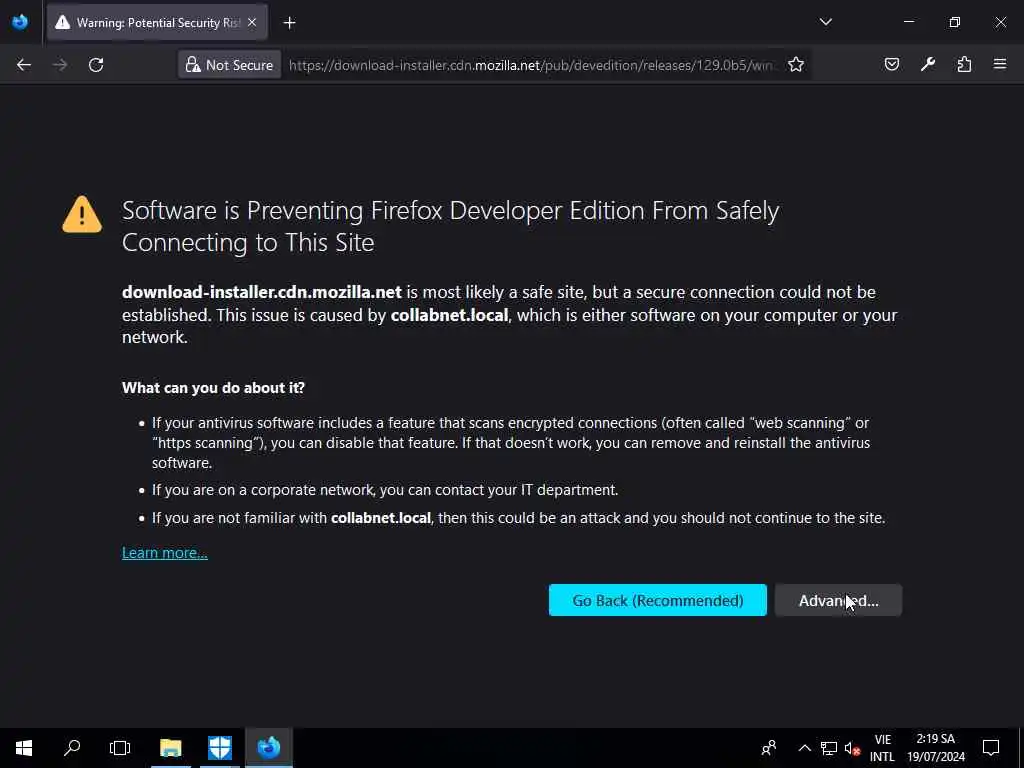Go back one page with the back arrow
1024x768 pixels.
click(x=24, y=65)
